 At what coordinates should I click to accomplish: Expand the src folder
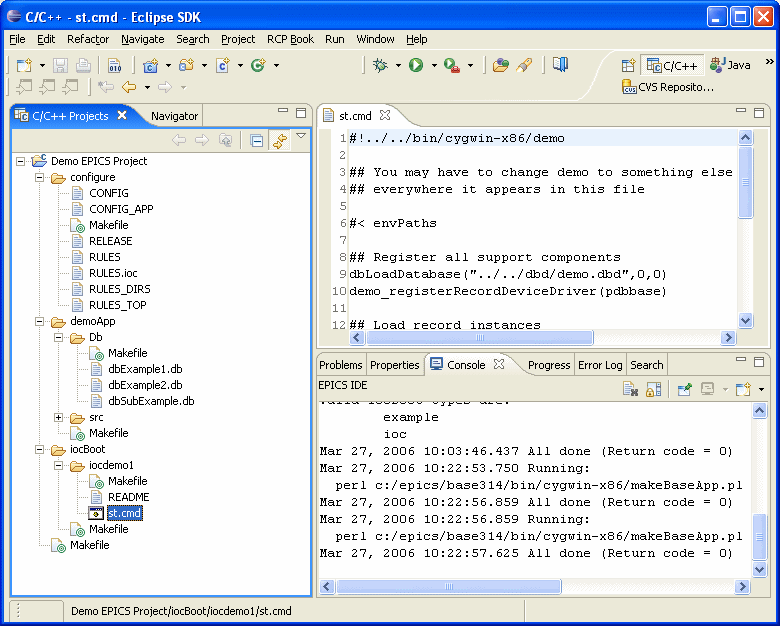(x=59, y=417)
